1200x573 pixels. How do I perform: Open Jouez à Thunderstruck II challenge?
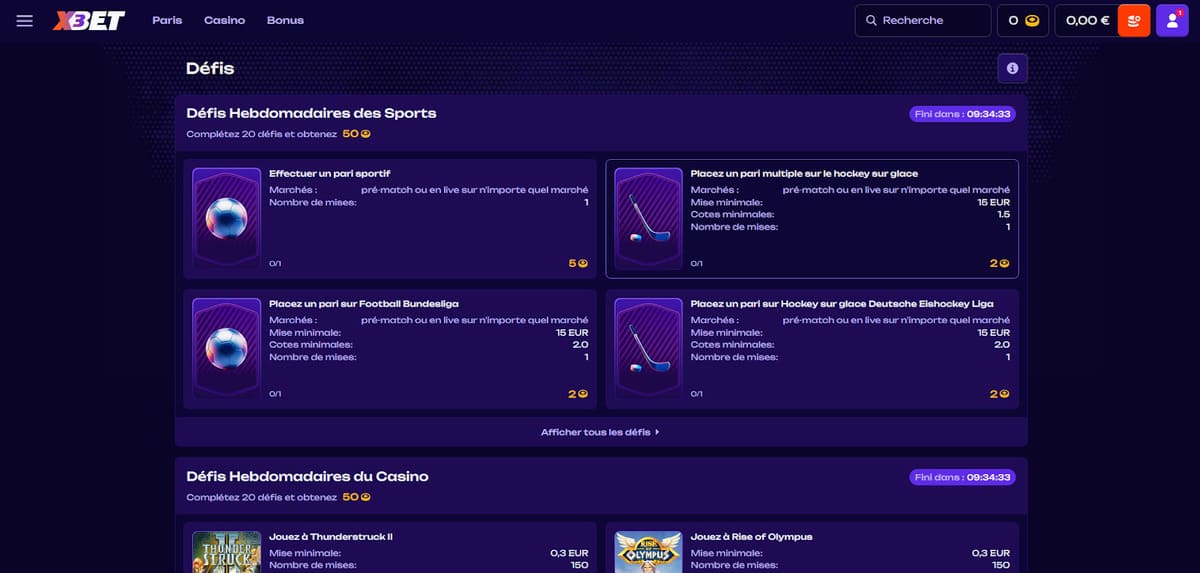[391, 547]
